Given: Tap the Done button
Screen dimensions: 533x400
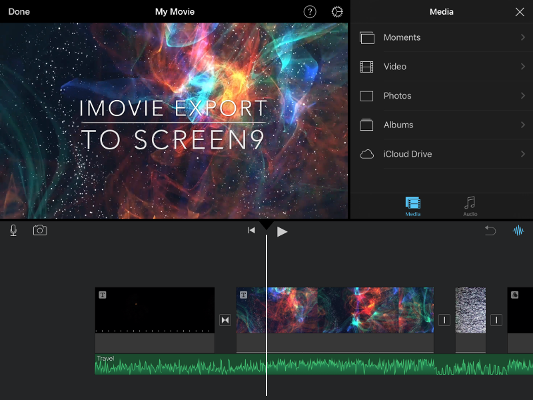Looking at the screenshot, I should 19,12.
